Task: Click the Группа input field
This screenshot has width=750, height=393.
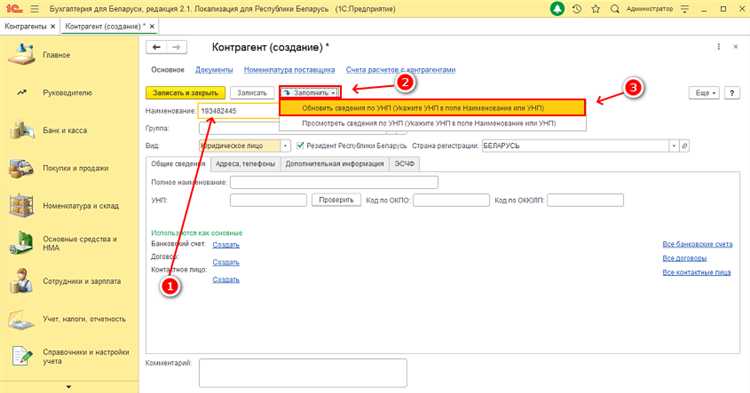Action: pos(239,129)
